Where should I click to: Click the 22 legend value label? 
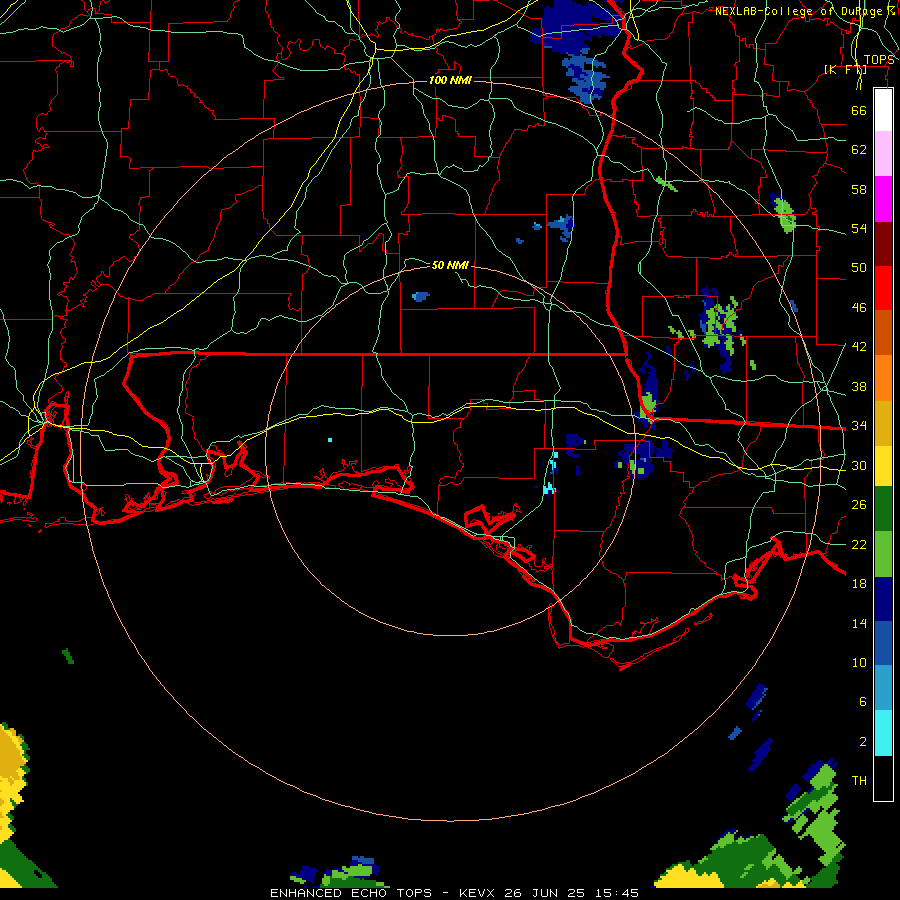[x=859, y=544]
